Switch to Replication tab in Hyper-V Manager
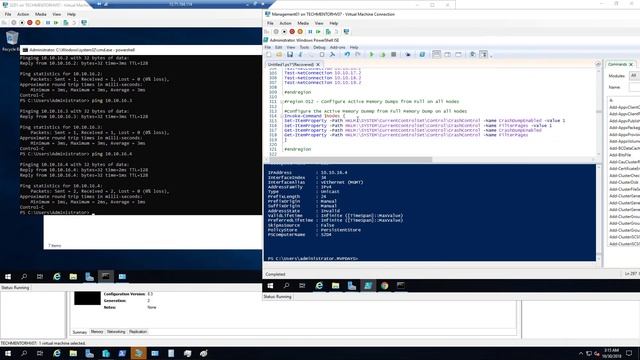This screenshot has width=640, height=360. tap(138, 332)
